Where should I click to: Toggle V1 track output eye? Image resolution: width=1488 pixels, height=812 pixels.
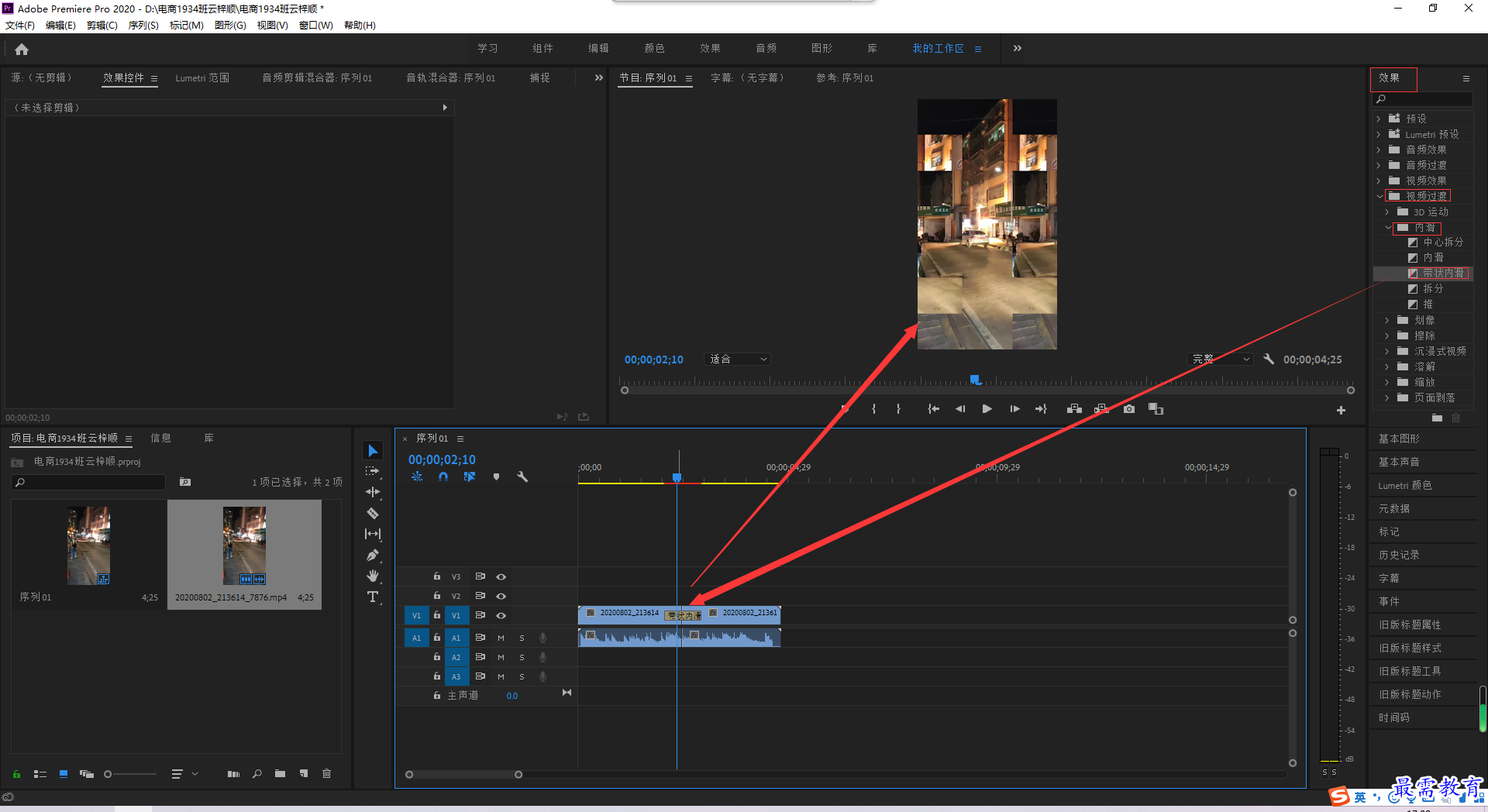click(x=501, y=615)
